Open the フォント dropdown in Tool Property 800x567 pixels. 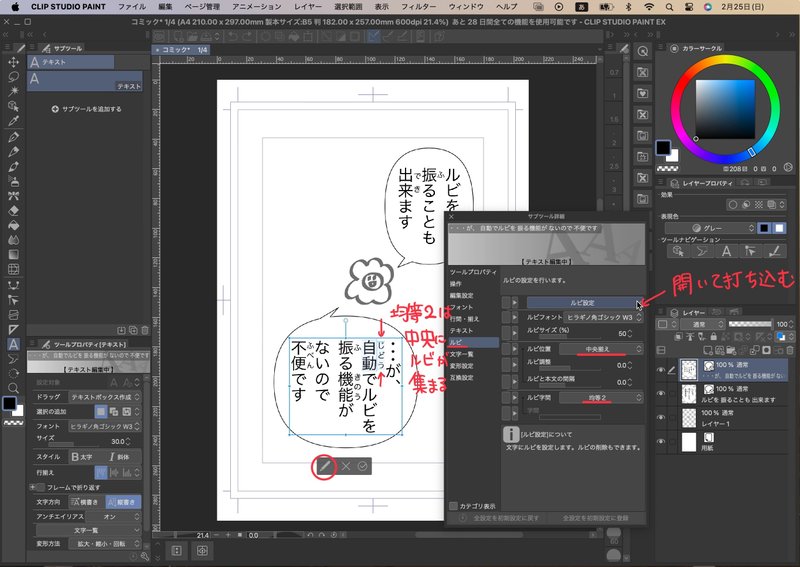(105, 426)
